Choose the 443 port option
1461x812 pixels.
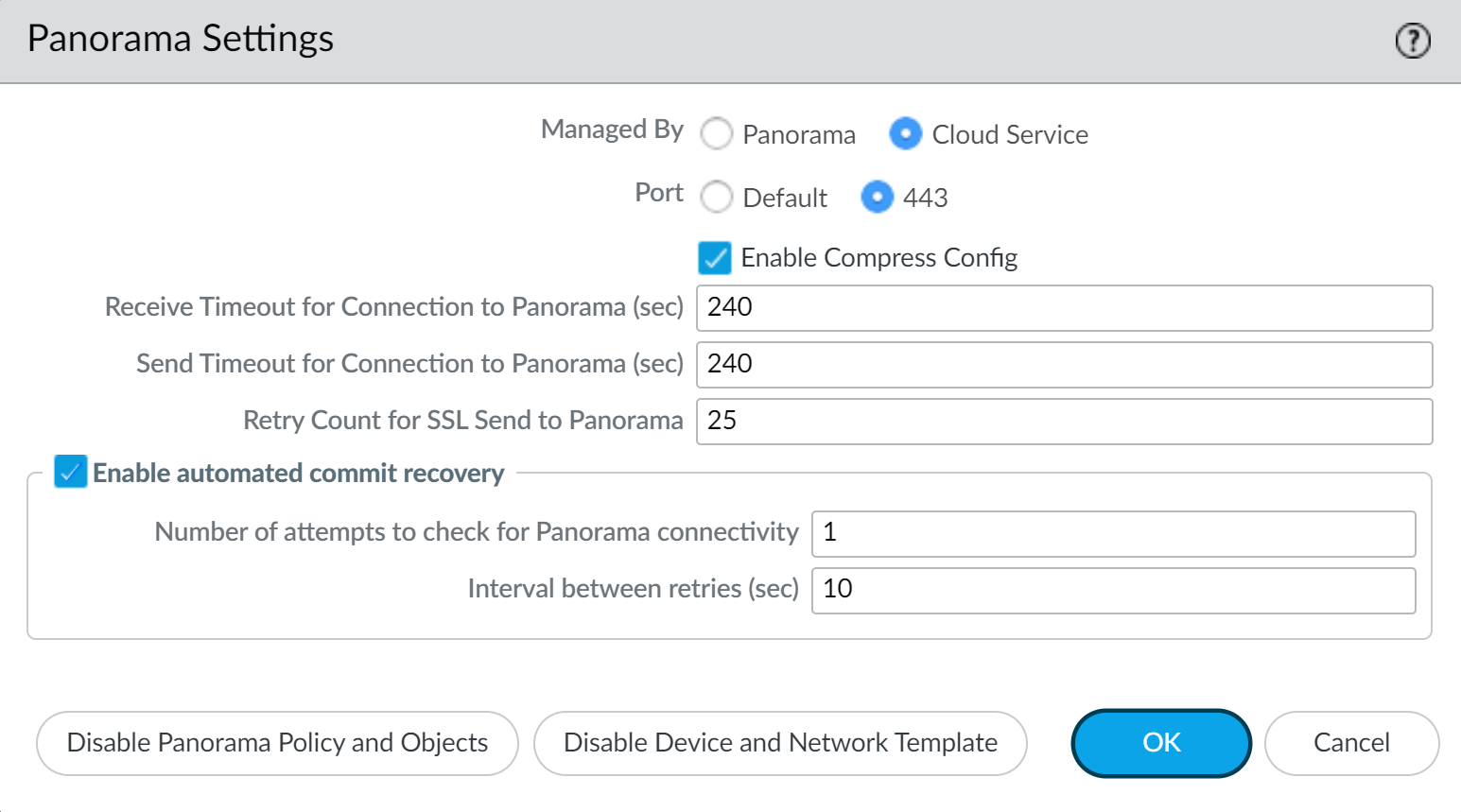tap(877, 198)
